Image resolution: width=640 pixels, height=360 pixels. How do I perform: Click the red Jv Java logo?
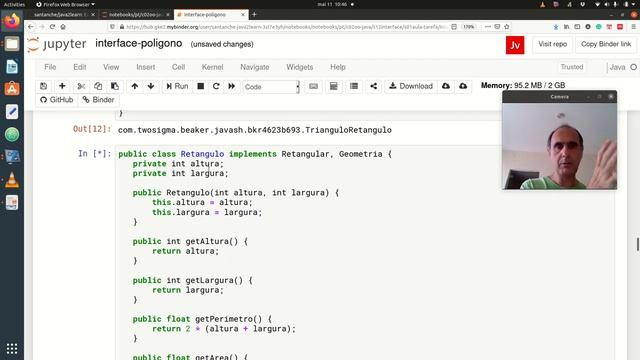pyautogui.click(x=515, y=45)
